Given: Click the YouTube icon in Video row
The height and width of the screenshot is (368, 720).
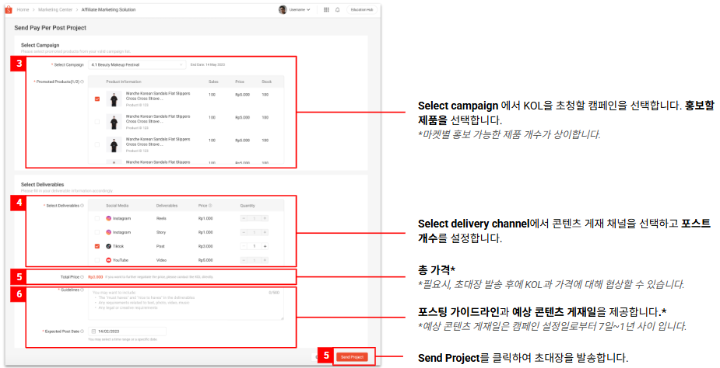Looking at the screenshot, I should pyautogui.click(x=109, y=260).
